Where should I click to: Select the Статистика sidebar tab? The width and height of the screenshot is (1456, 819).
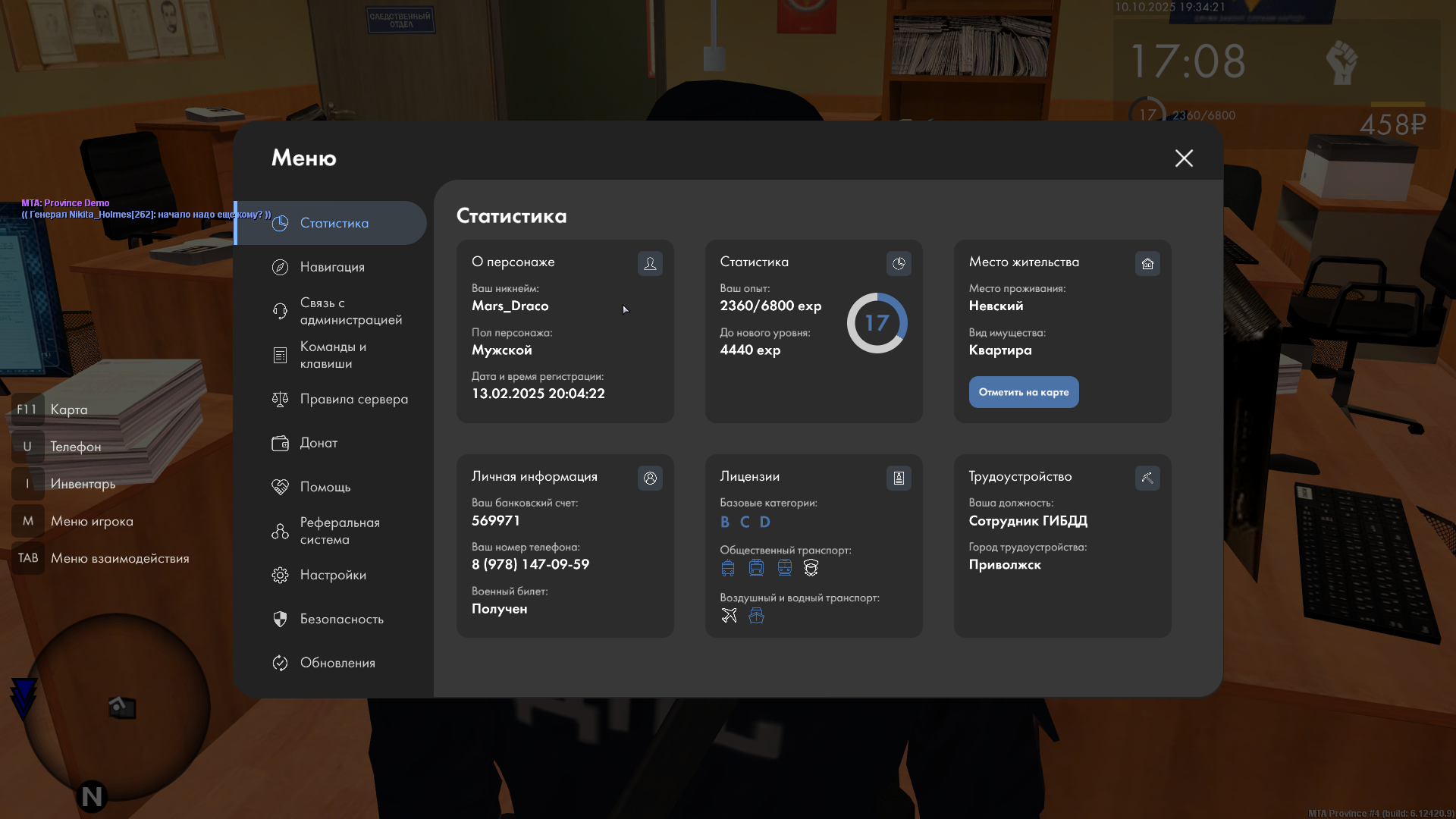pos(333,223)
